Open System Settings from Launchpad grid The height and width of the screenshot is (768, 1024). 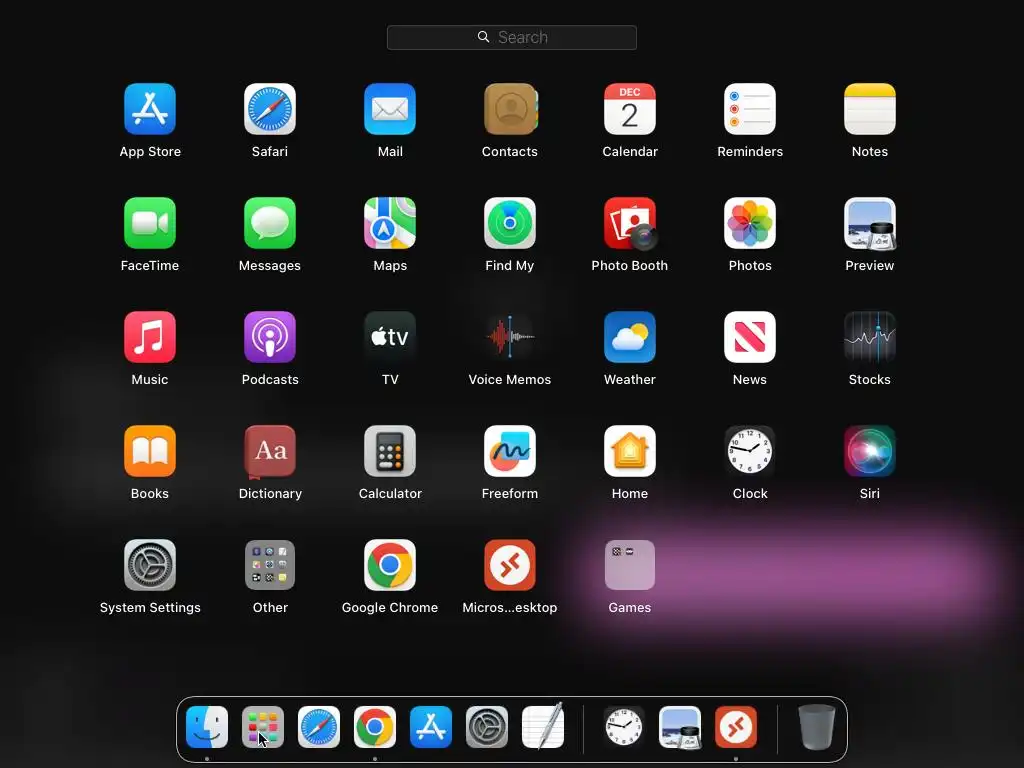point(150,565)
